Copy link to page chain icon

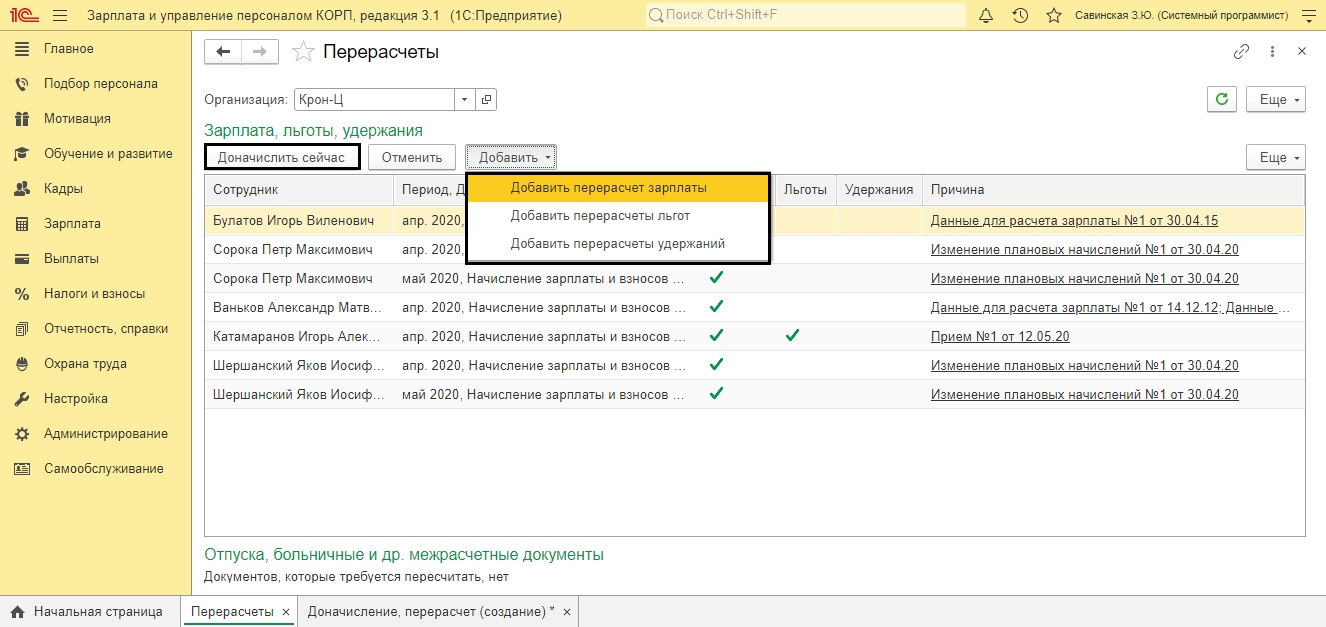pos(1242,52)
